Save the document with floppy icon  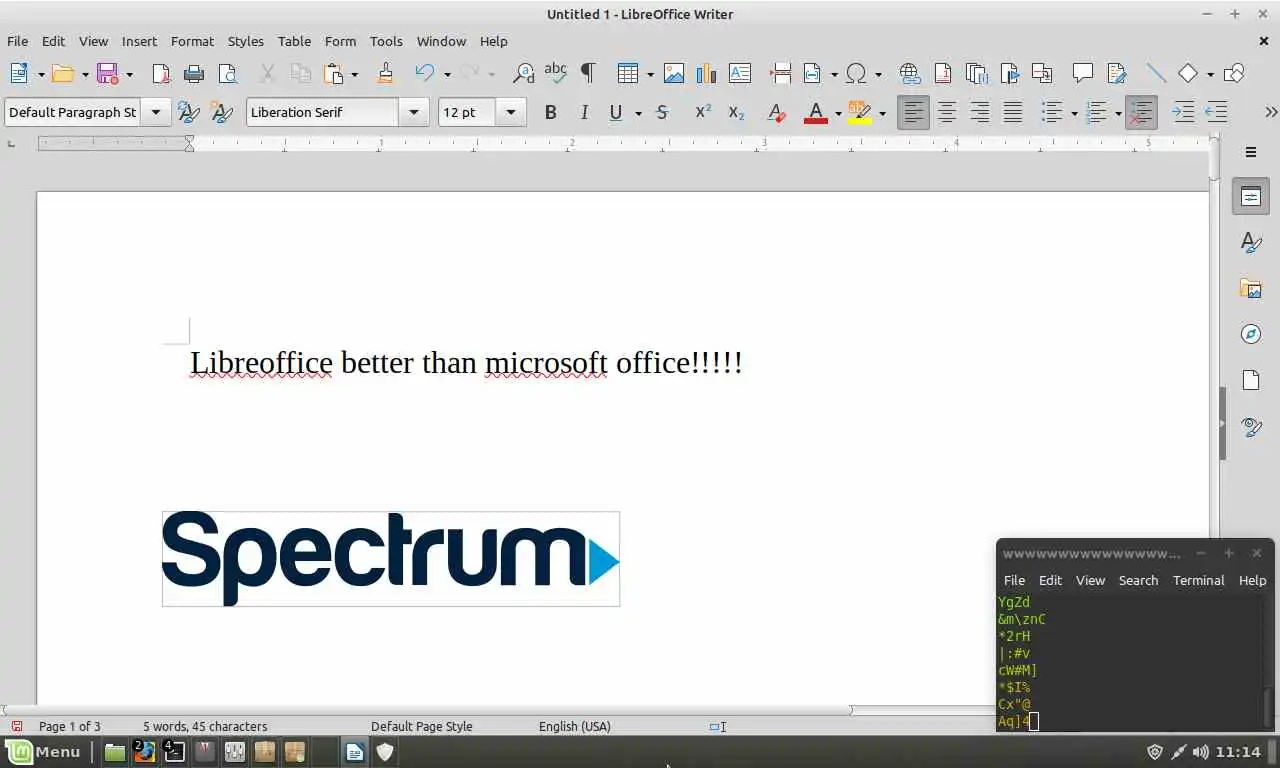click(107, 73)
